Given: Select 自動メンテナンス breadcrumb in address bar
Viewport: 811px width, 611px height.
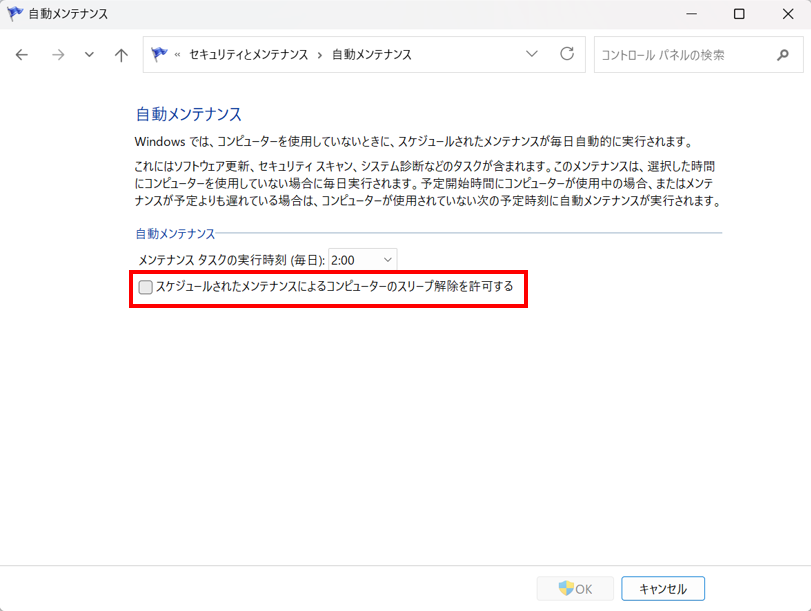Looking at the screenshot, I should pos(371,55).
